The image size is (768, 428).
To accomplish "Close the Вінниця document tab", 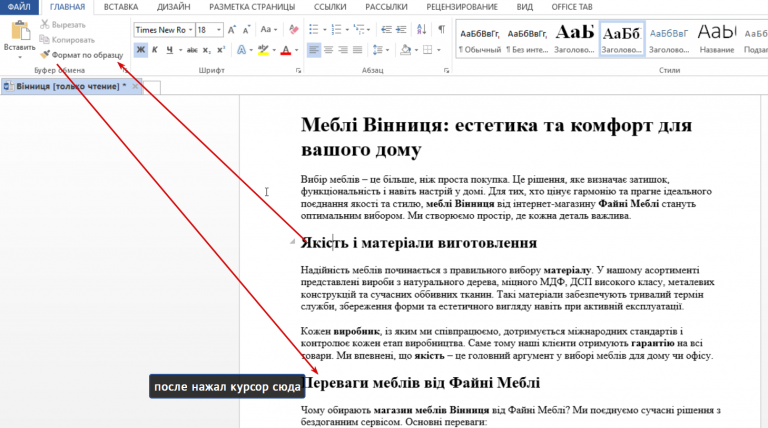I will [135, 86].
